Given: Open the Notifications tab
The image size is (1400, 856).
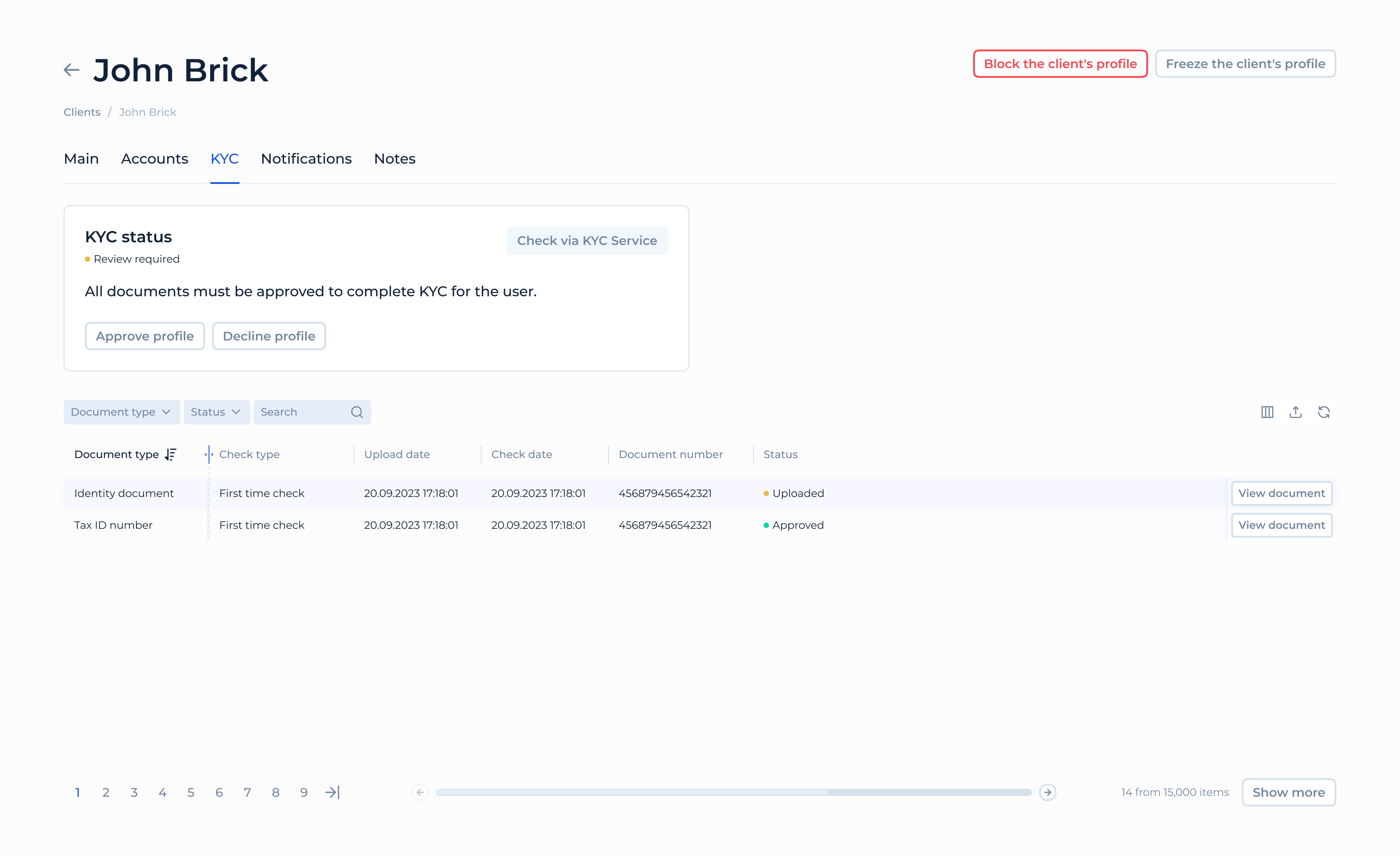Looking at the screenshot, I should point(306,159).
